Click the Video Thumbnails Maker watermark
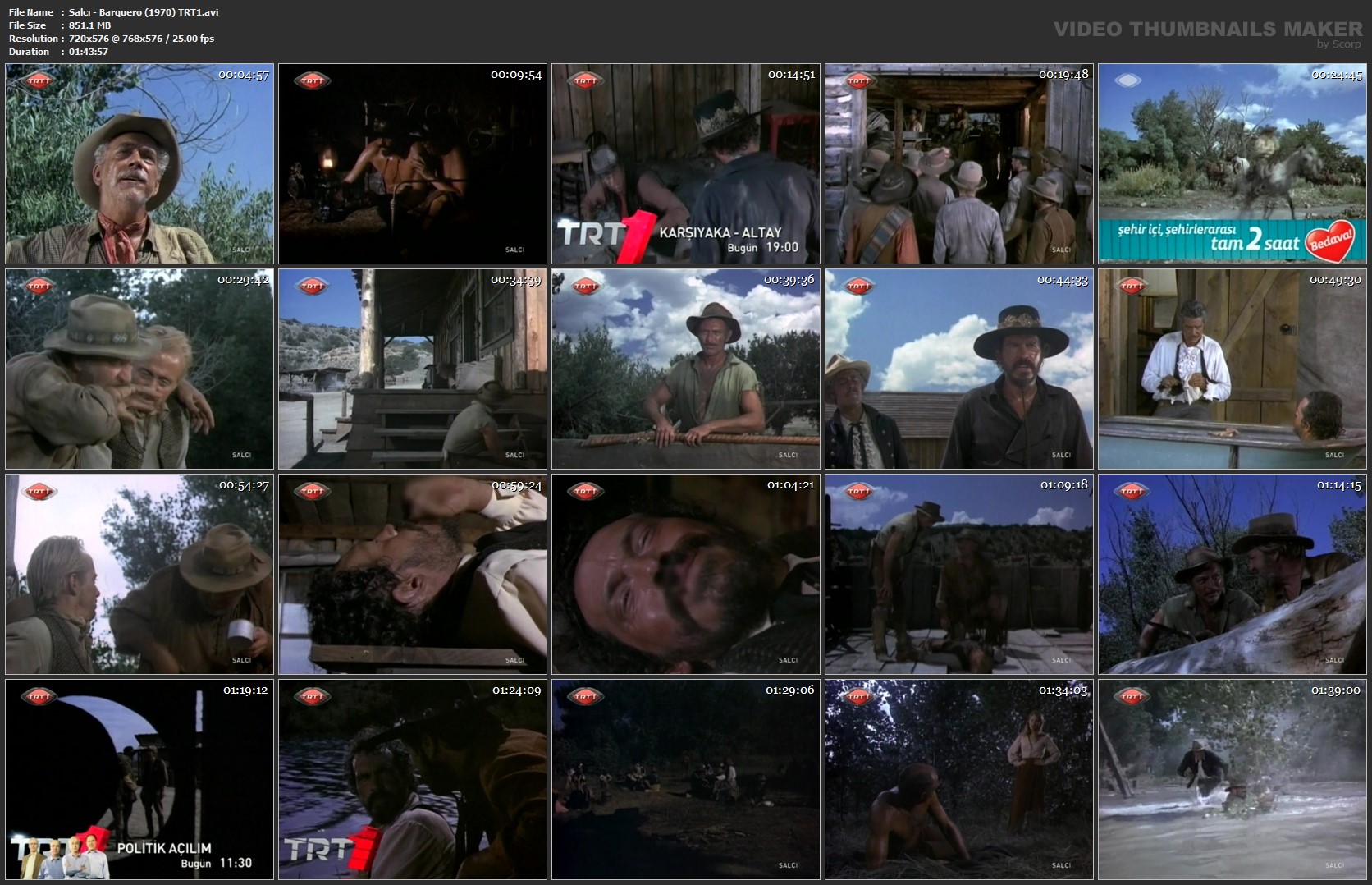1372x885 pixels. coord(1207,30)
